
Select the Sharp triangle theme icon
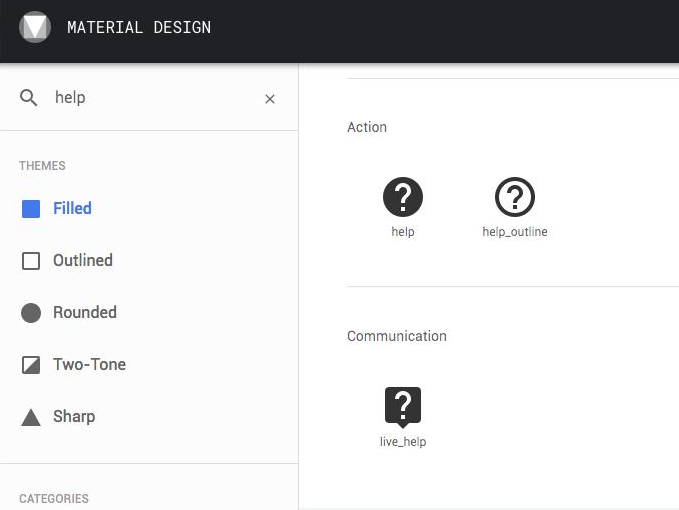click(31, 417)
